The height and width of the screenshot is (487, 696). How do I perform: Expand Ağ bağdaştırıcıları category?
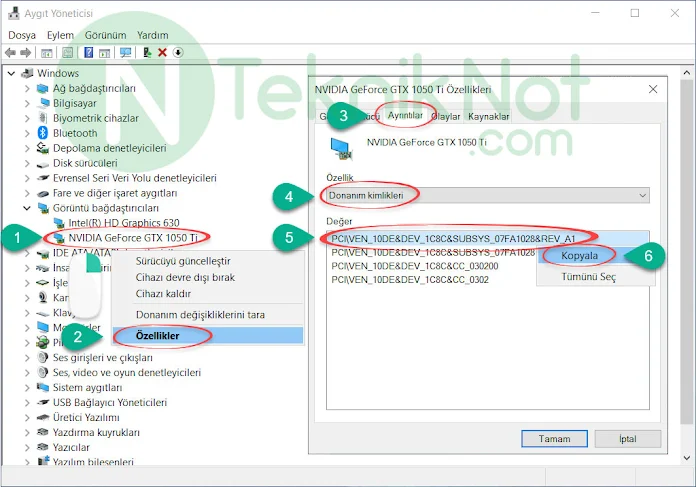click(x=27, y=88)
